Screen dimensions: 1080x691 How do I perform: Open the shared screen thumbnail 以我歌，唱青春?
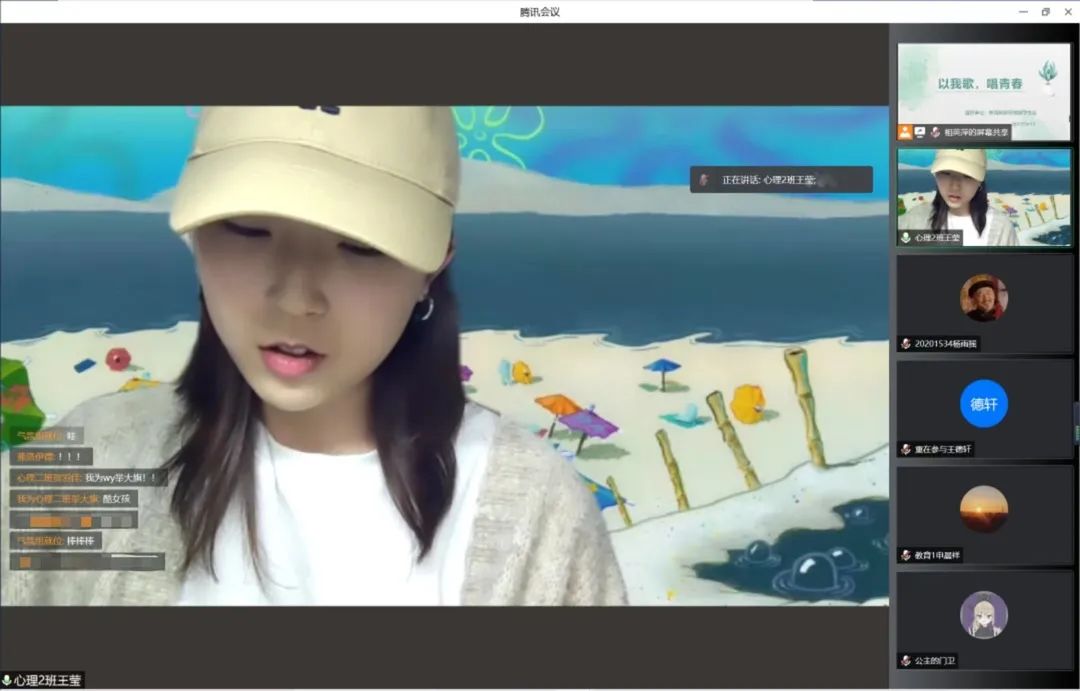click(983, 84)
